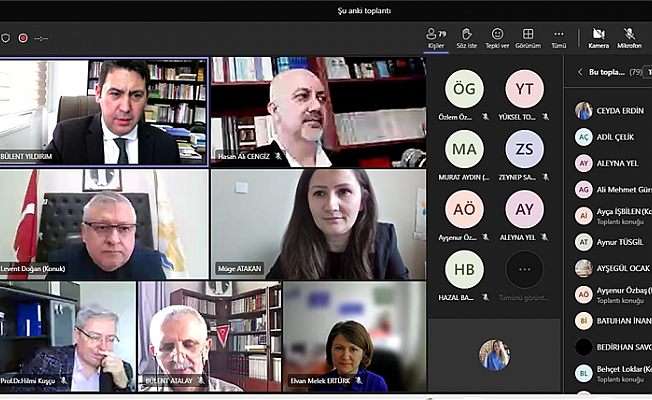Show all participants via the three-dots tile

click(x=524, y=270)
